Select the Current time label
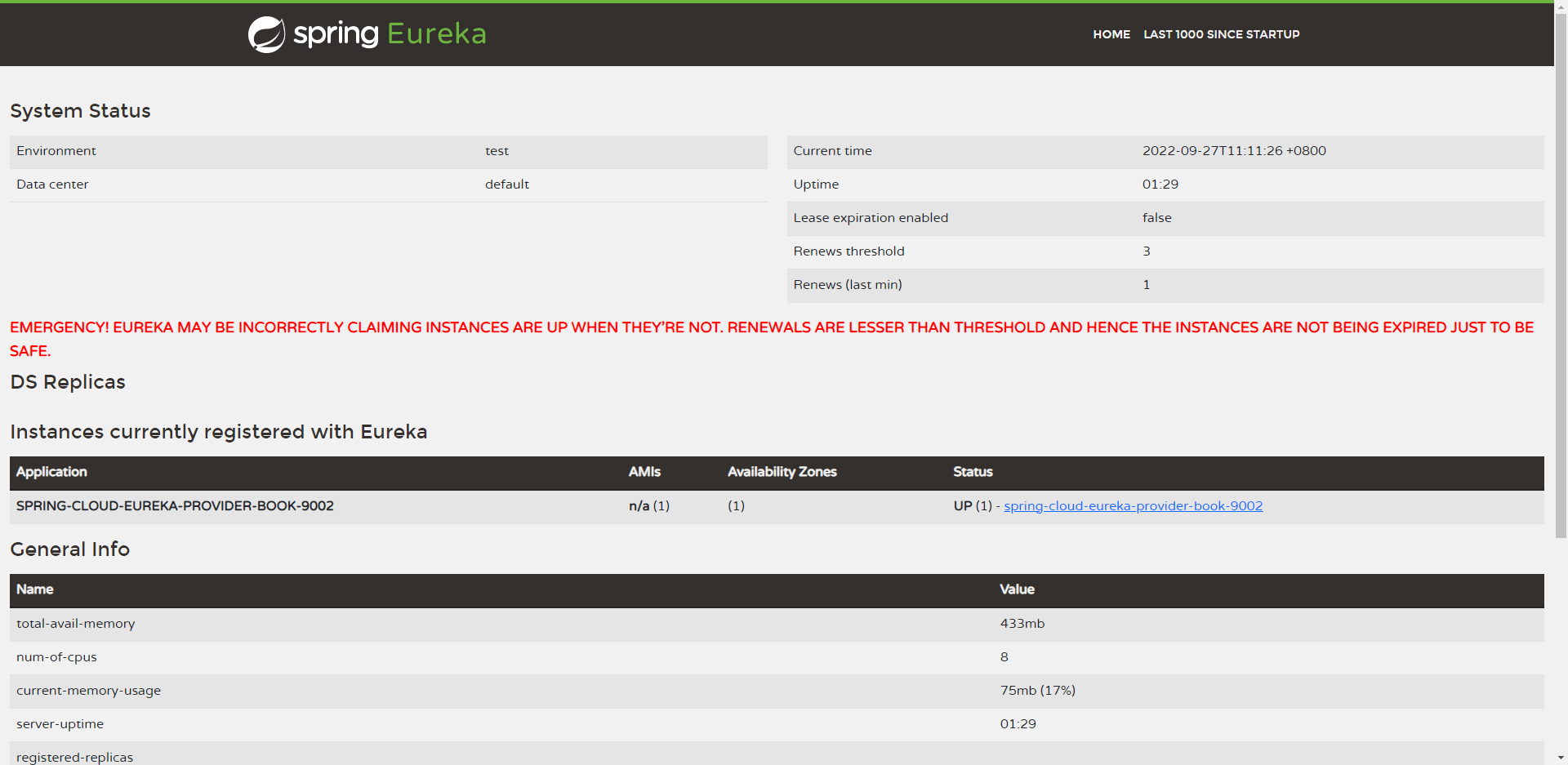The height and width of the screenshot is (765, 1568). tap(832, 151)
